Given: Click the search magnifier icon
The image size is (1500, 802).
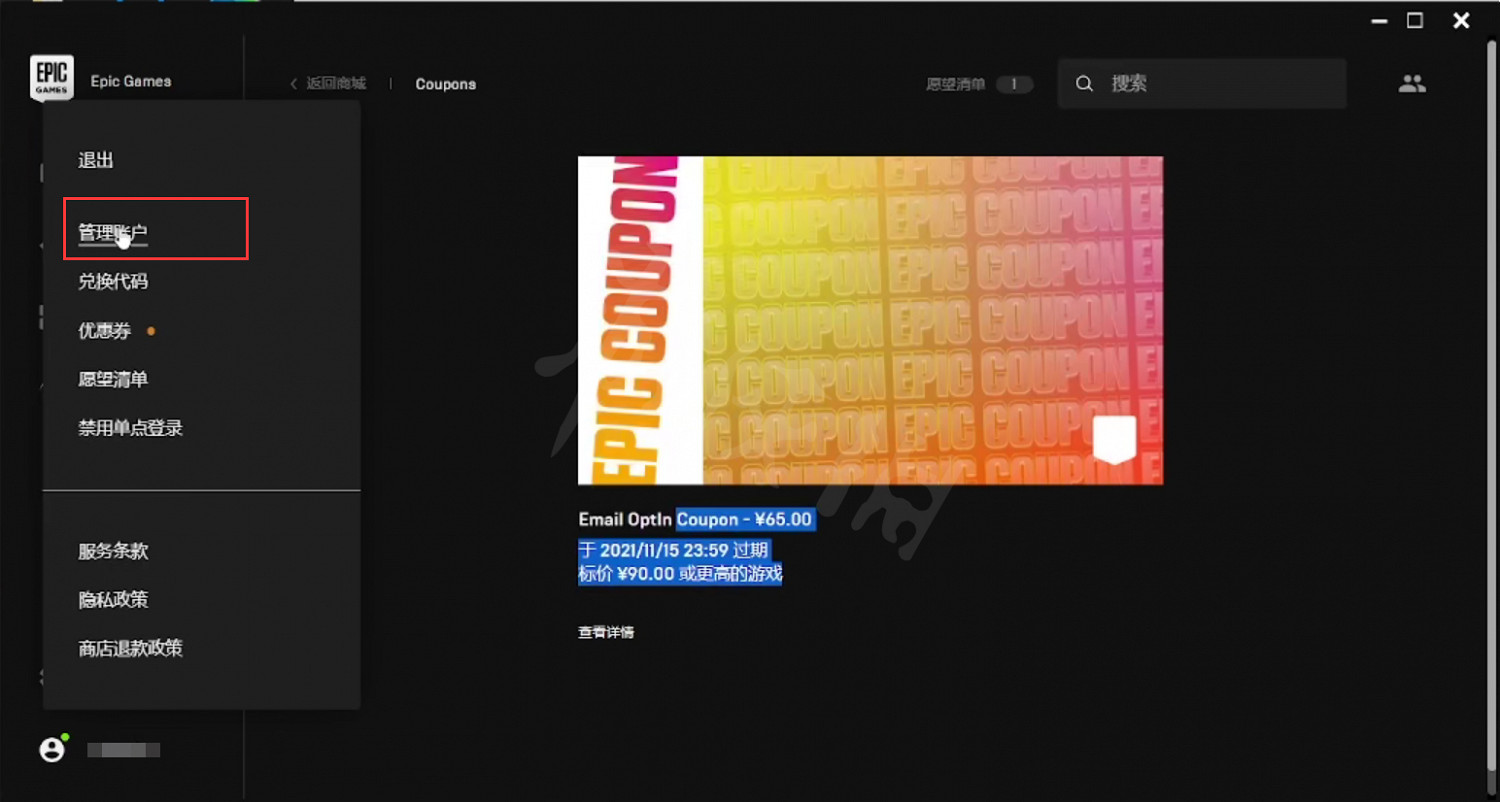Looking at the screenshot, I should click(1084, 84).
